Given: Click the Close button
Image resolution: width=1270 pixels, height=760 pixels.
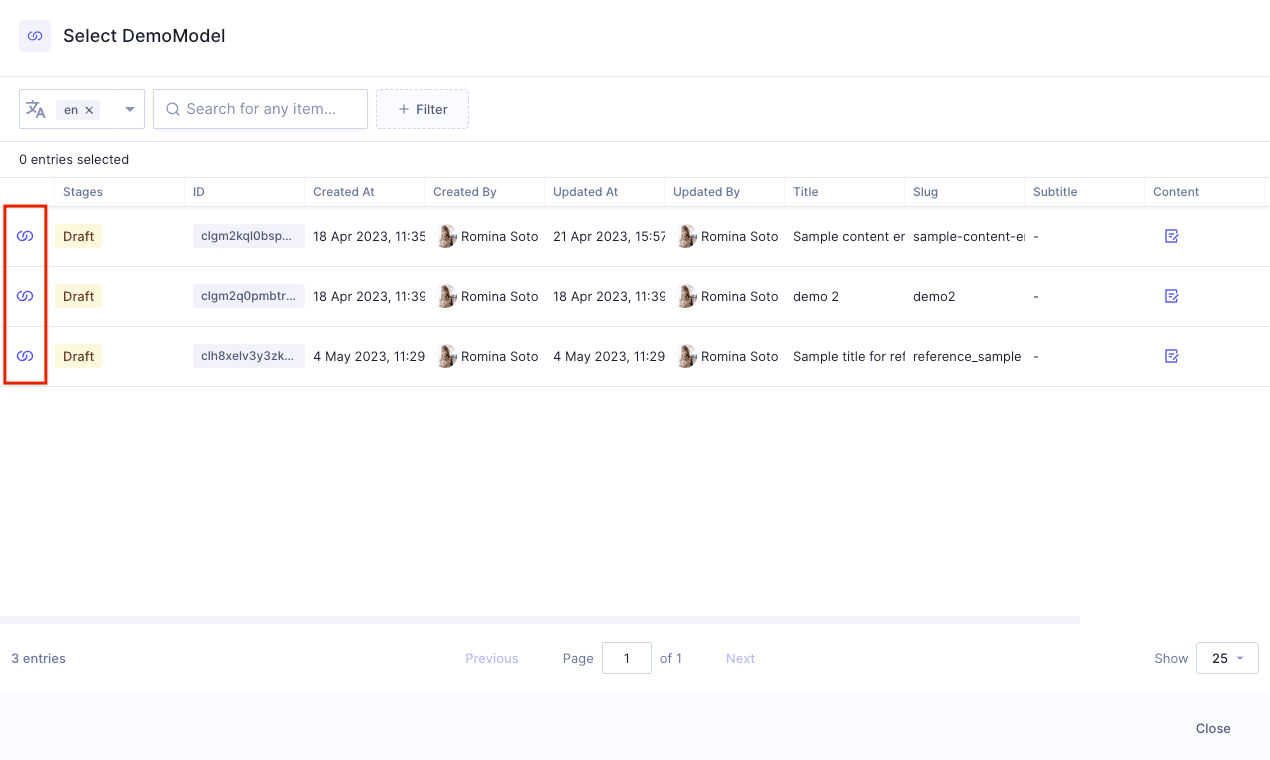Looking at the screenshot, I should (1213, 728).
